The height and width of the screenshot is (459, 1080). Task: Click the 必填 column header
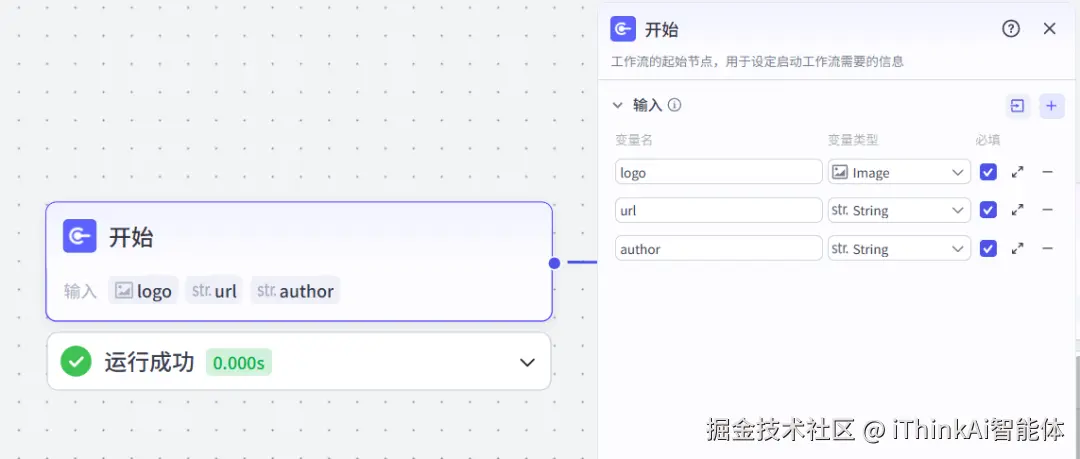click(988, 140)
